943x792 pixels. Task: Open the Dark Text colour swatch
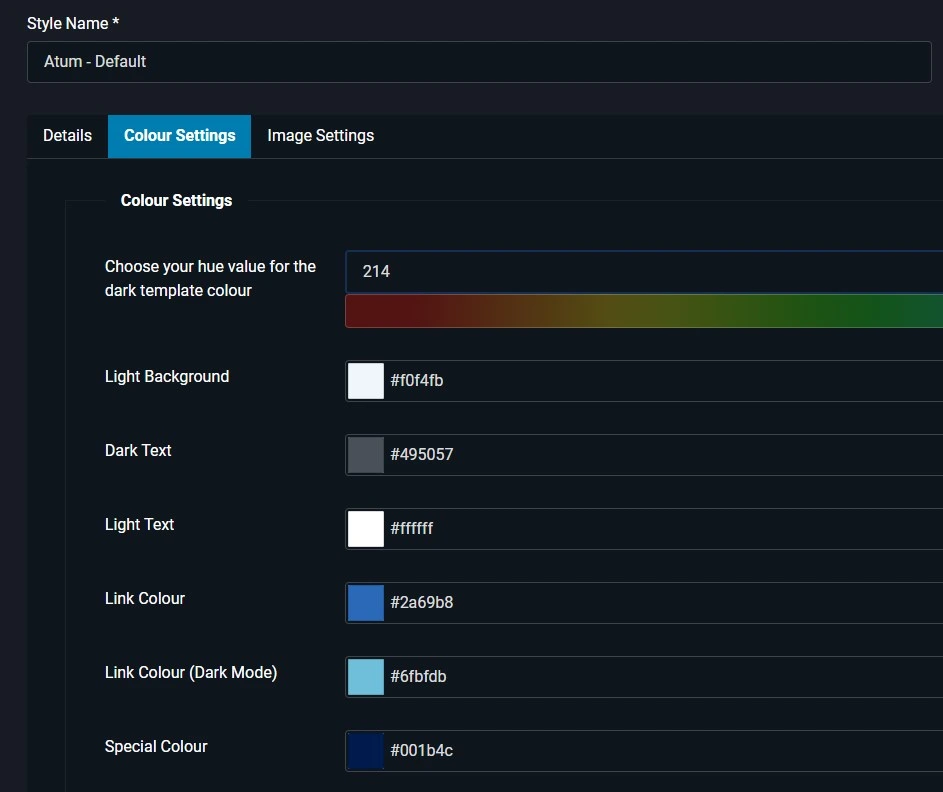pyautogui.click(x=366, y=455)
